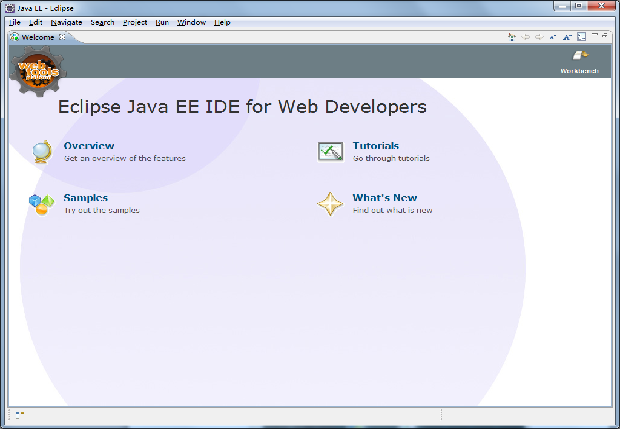Open the Navigate menu

(x=67, y=23)
